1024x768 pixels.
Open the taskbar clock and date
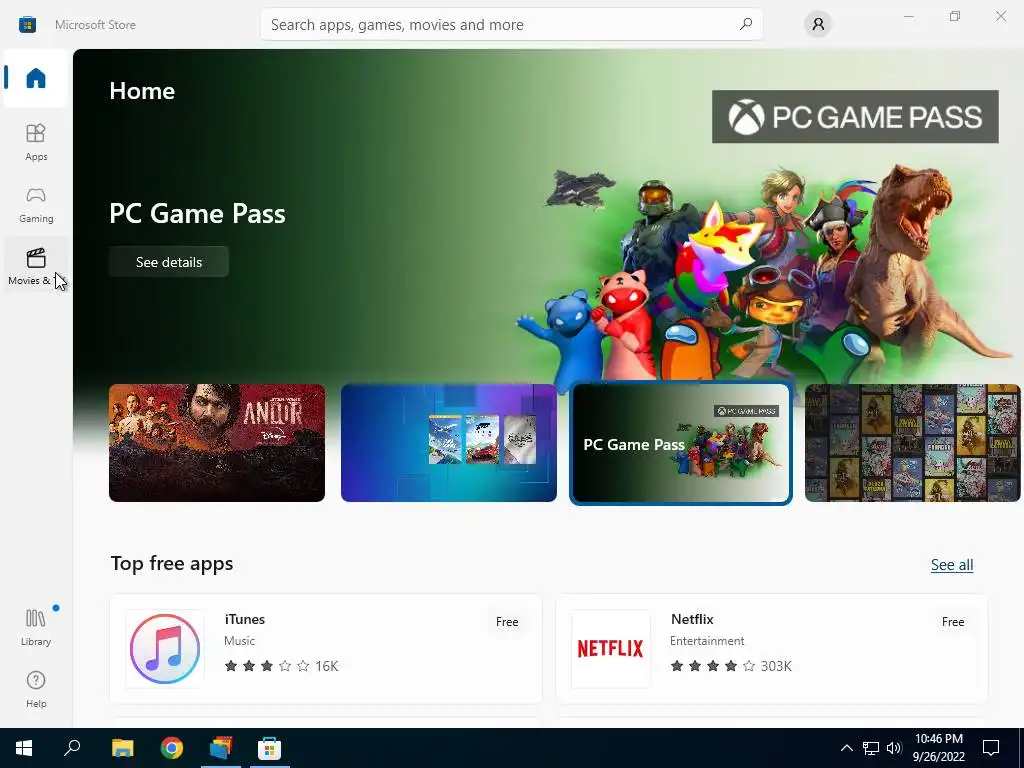pos(938,748)
